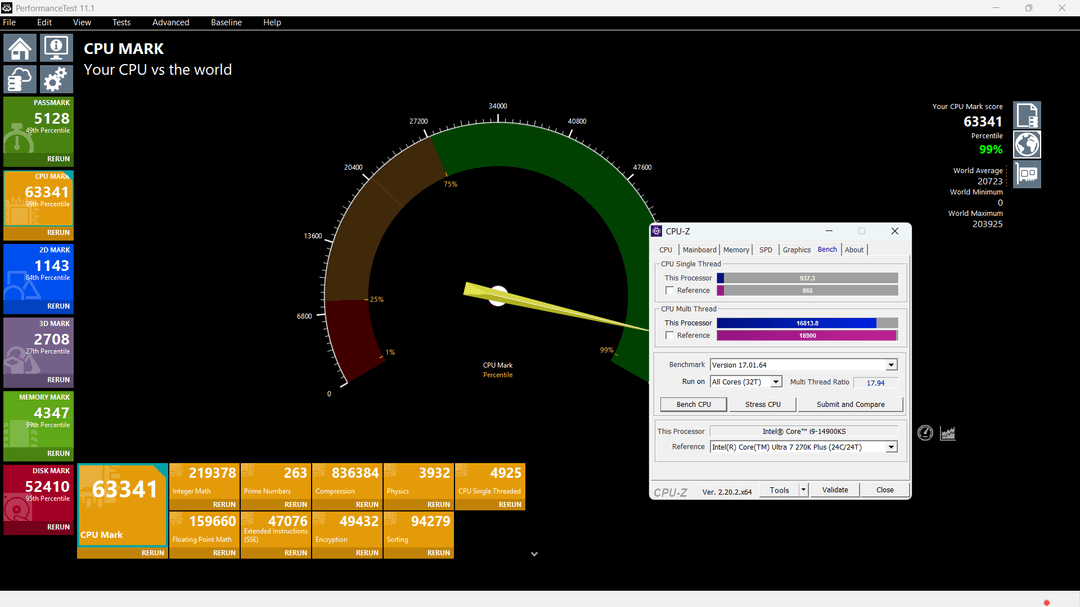This screenshot has width=1080, height=607.
Task: Open the Compression 836384 tile
Action: point(347,481)
